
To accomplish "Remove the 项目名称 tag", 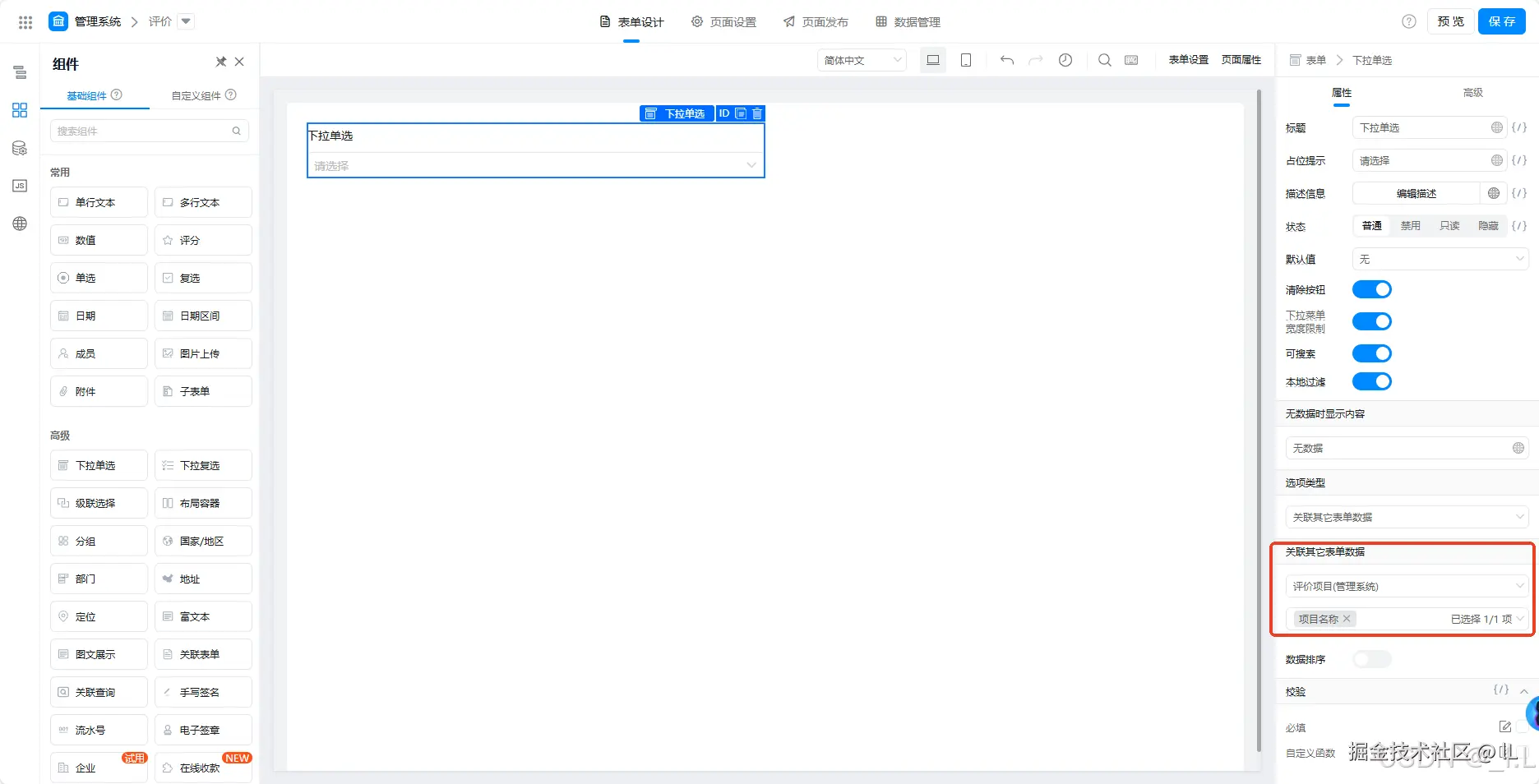I will pyautogui.click(x=1347, y=619).
